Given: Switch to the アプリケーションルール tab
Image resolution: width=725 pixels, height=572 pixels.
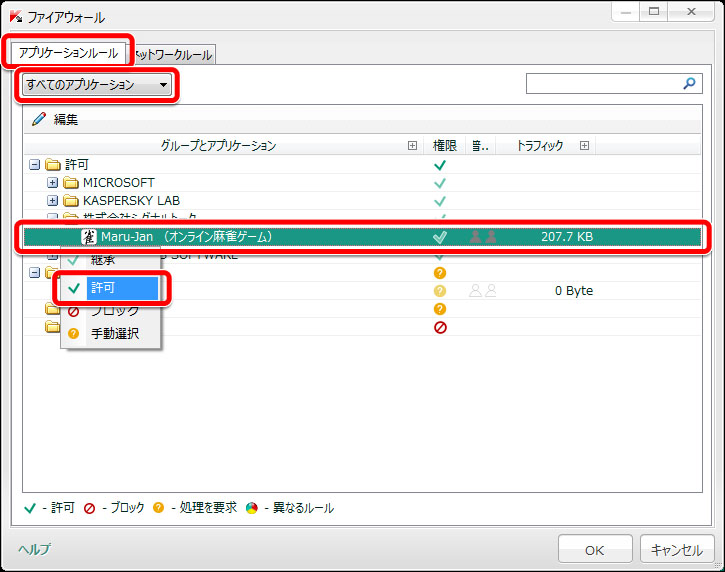Looking at the screenshot, I should pos(68,53).
